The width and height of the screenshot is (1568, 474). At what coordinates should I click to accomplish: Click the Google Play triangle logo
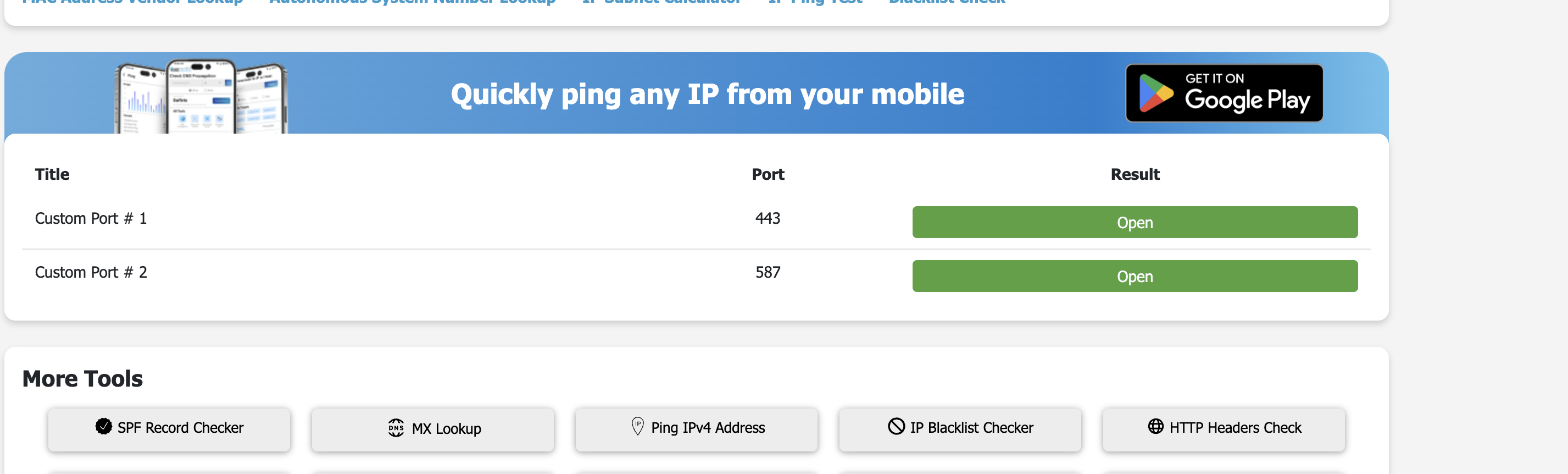[1155, 93]
